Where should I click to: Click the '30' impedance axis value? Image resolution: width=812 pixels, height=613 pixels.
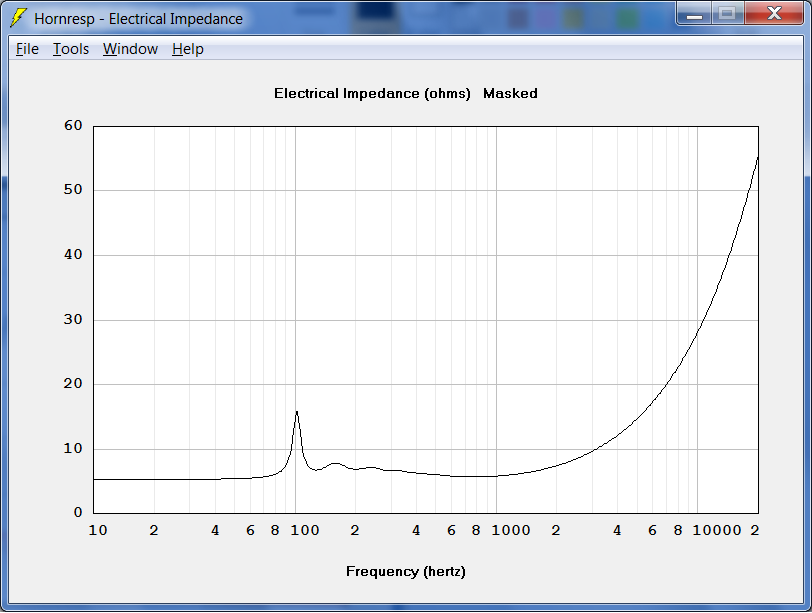[73, 319]
